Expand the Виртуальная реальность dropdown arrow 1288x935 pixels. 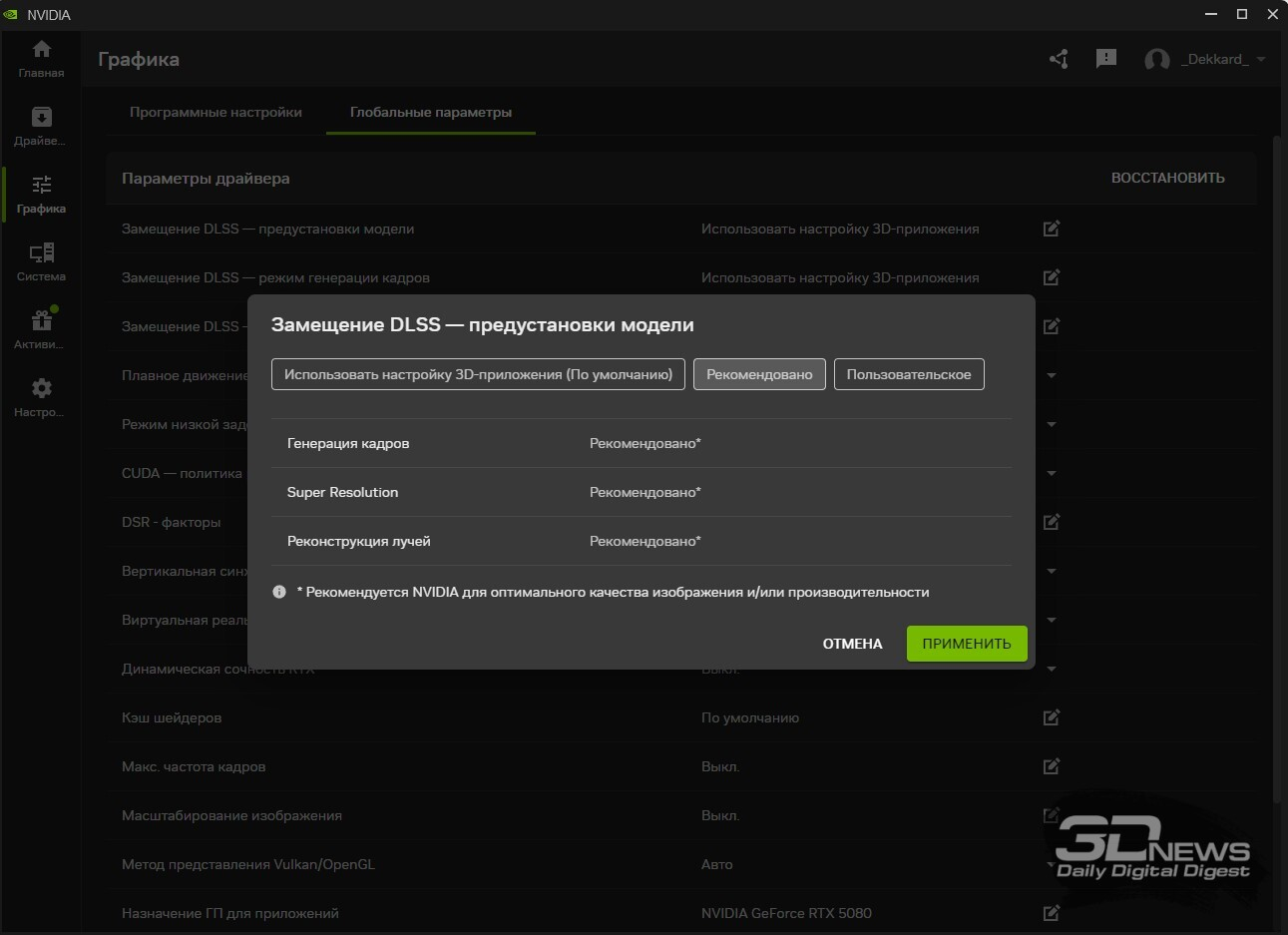1052,620
